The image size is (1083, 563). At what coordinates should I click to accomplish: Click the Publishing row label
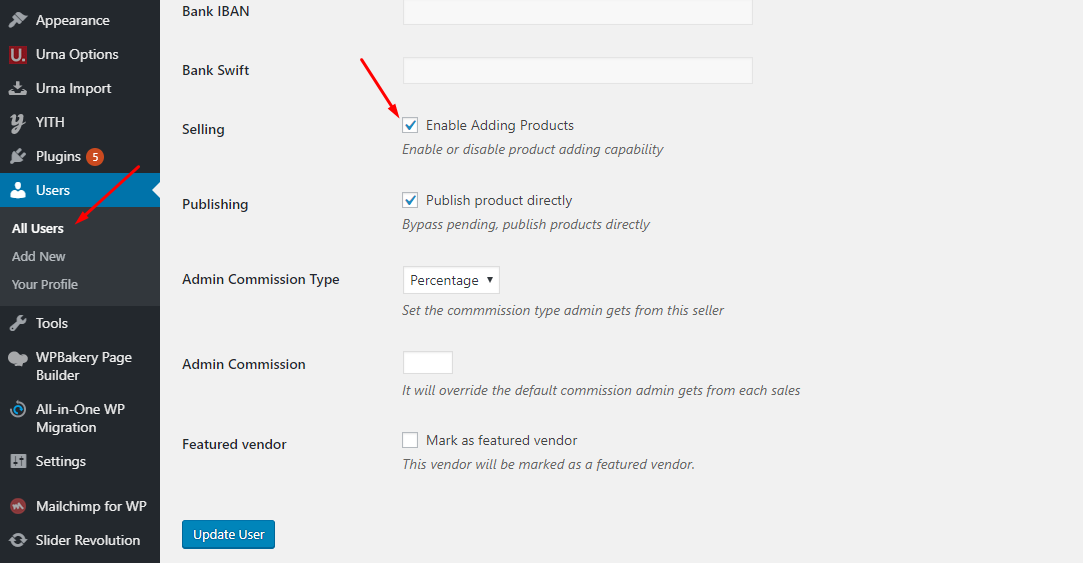215,204
